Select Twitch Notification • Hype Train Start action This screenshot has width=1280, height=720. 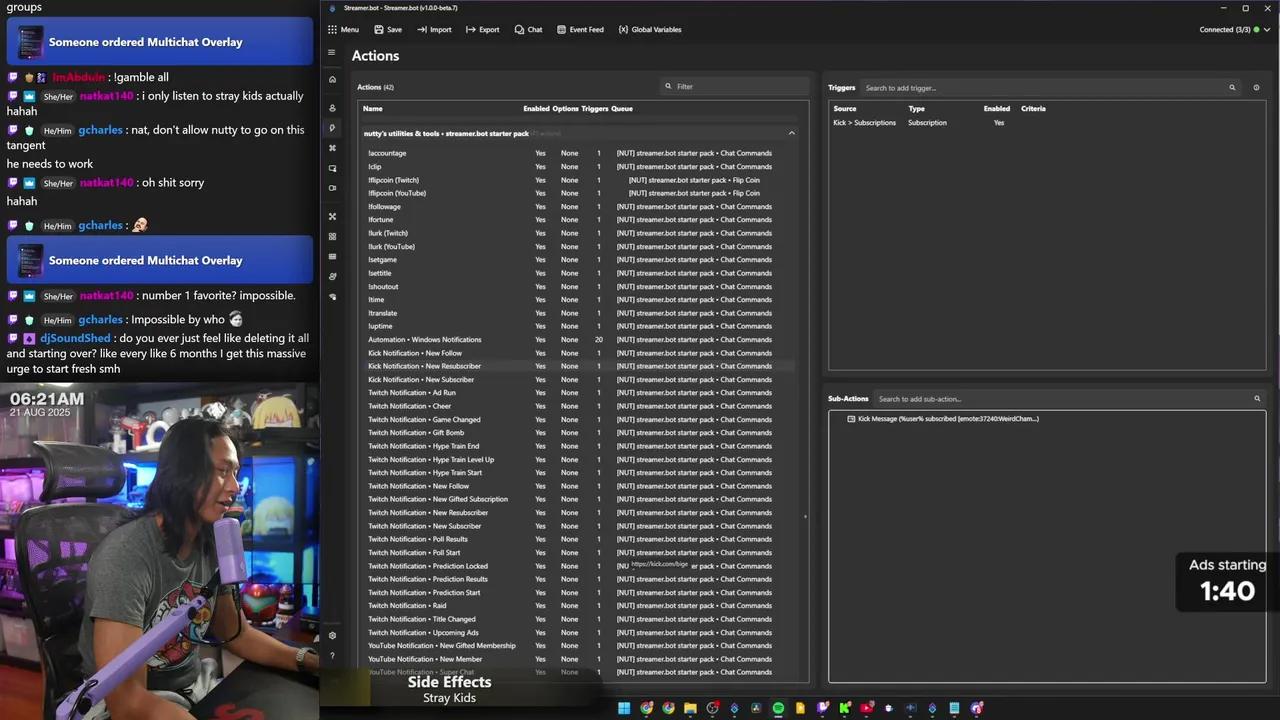tap(425, 473)
